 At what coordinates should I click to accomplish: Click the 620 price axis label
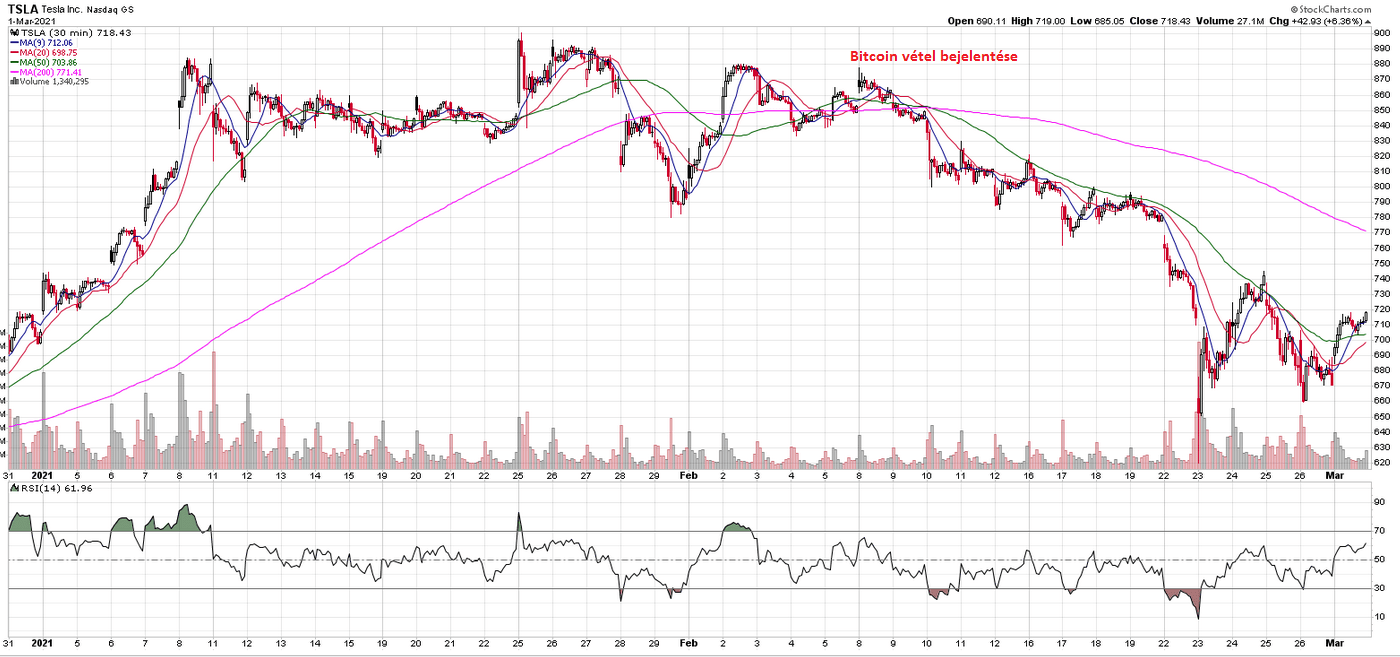click(x=1382, y=463)
